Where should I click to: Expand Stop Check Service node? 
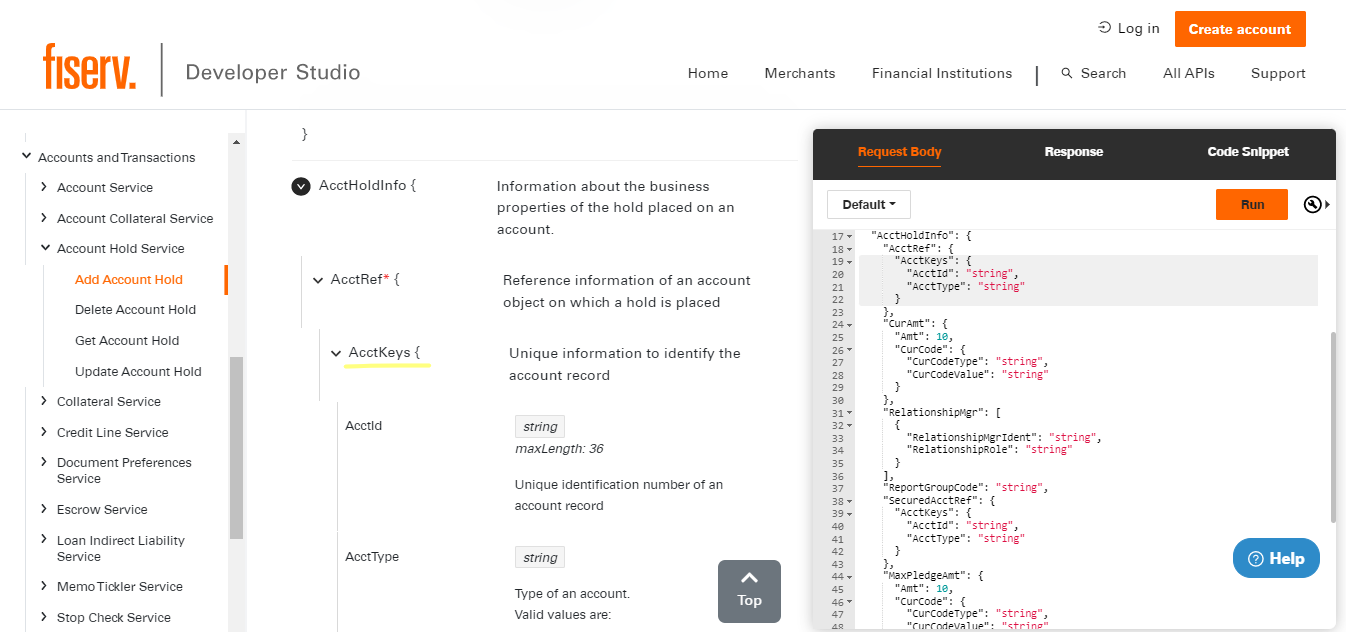click(44, 617)
